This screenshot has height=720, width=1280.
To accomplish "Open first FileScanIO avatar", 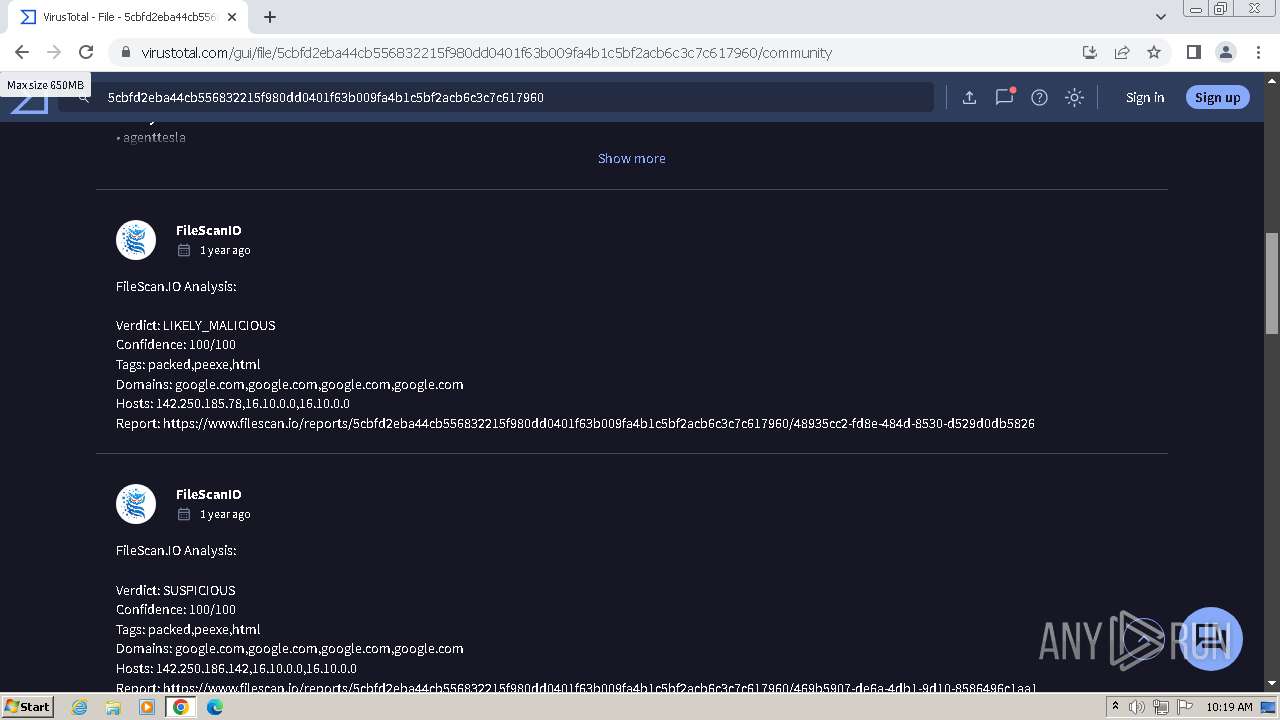I will [x=136, y=240].
